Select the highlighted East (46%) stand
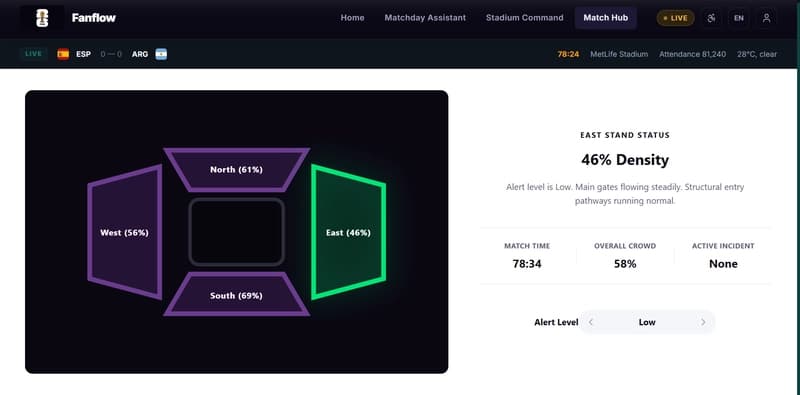The image size is (800, 395). coord(348,232)
